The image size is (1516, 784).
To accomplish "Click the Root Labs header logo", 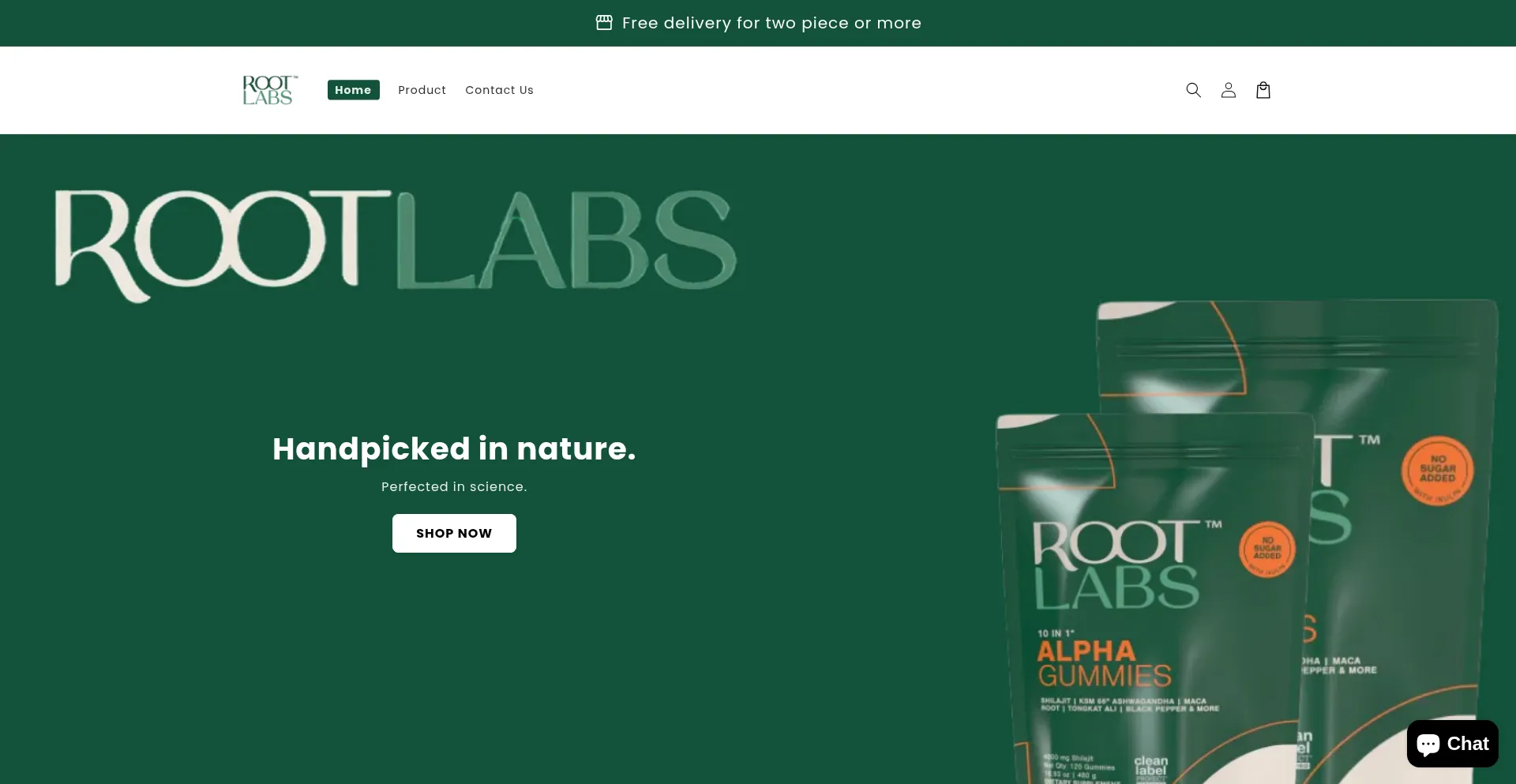I will point(270,90).
